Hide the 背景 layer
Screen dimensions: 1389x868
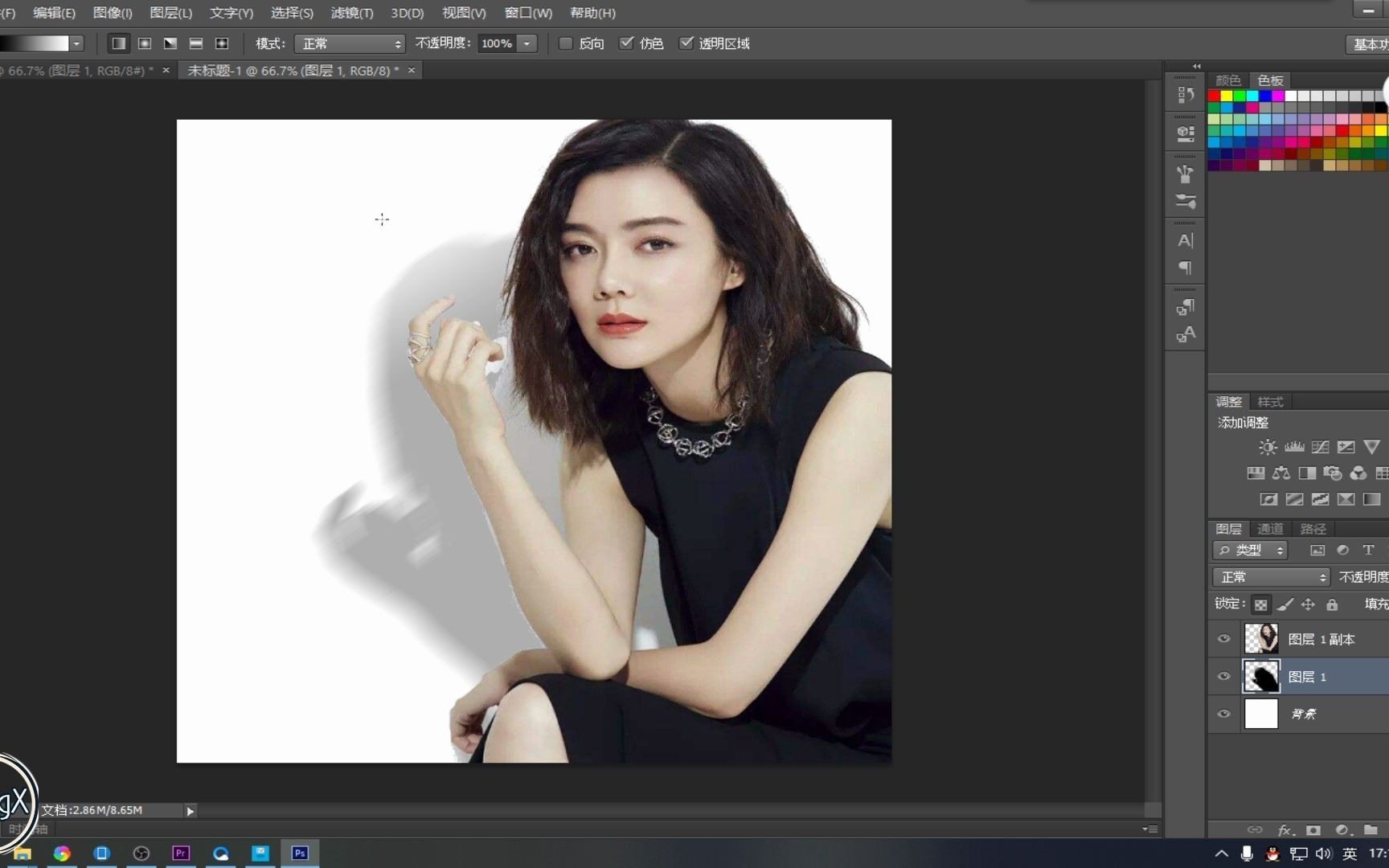click(1224, 714)
